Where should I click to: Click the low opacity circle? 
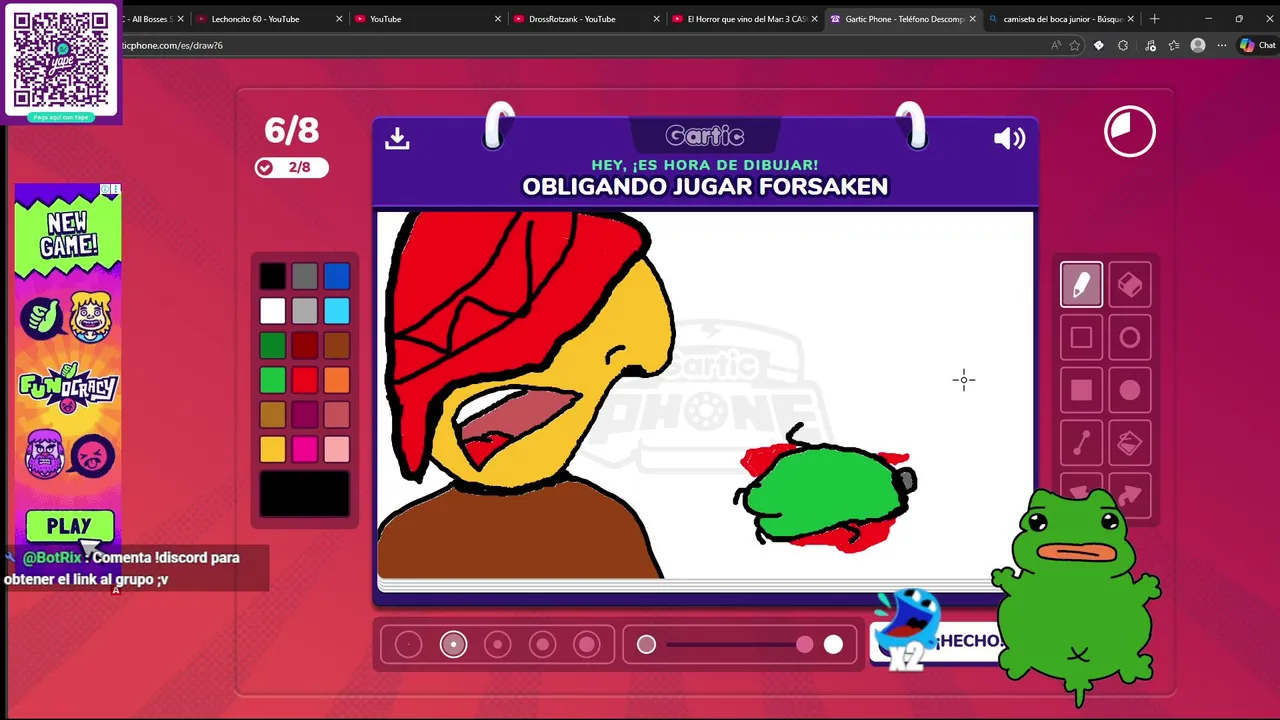(x=646, y=645)
